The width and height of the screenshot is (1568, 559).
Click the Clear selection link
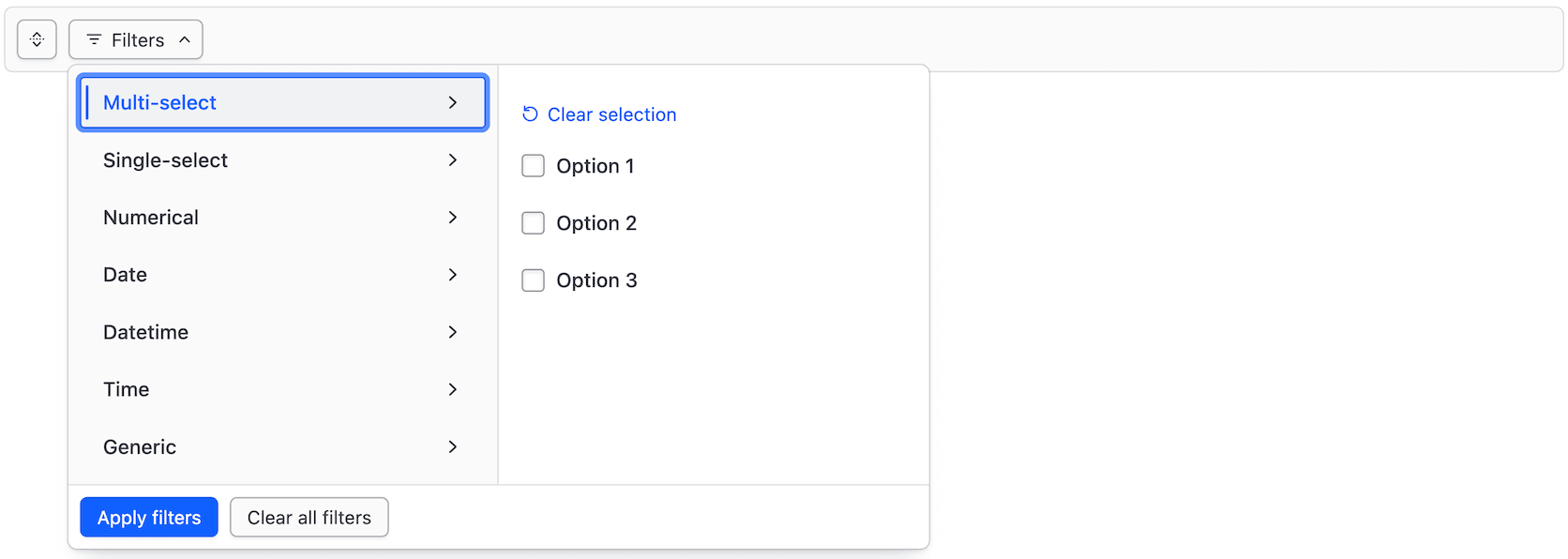coord(611,113)
